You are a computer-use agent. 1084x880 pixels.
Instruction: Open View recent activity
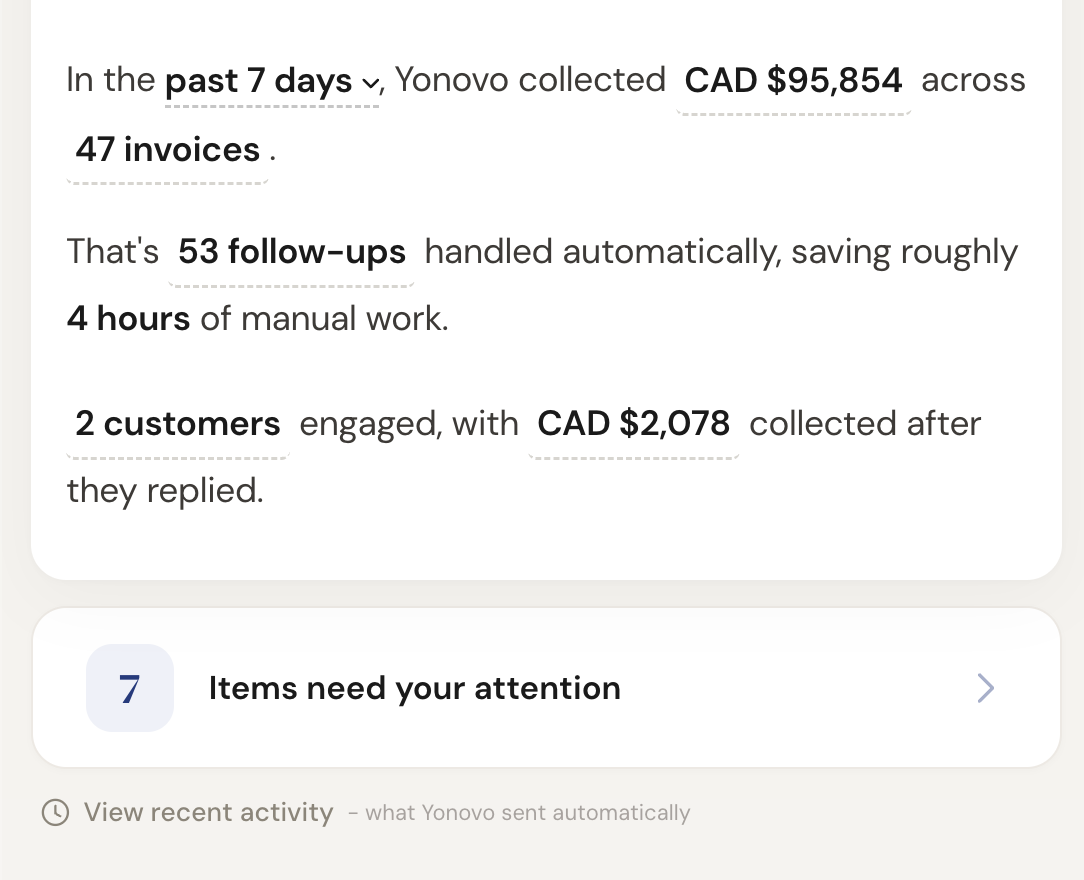[x=208, y=812]
